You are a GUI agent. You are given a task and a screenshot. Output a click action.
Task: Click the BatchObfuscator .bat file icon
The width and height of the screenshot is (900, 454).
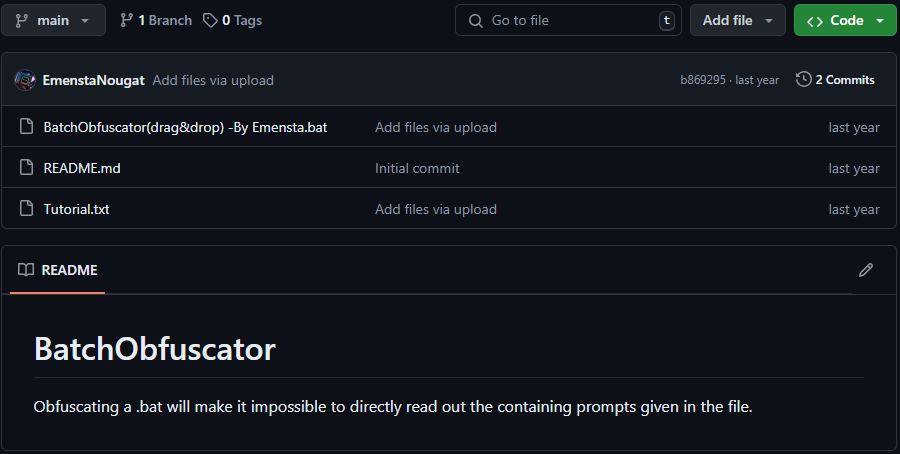(27, 127)
